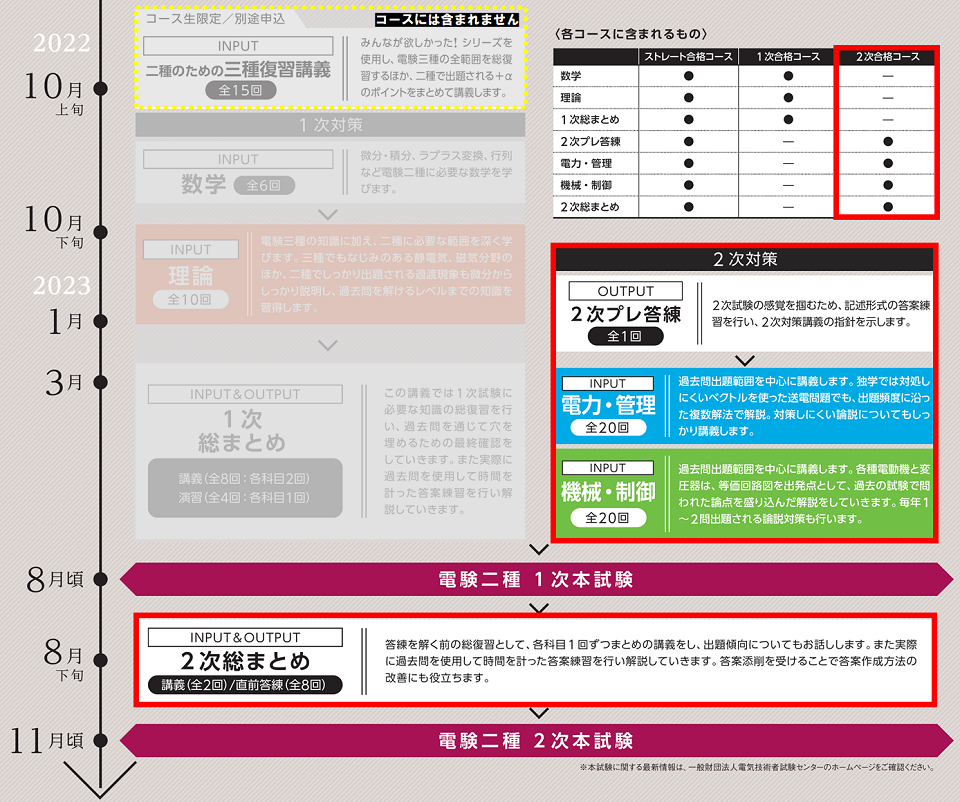Select the 2次合格コース column header

coord(887,57)
